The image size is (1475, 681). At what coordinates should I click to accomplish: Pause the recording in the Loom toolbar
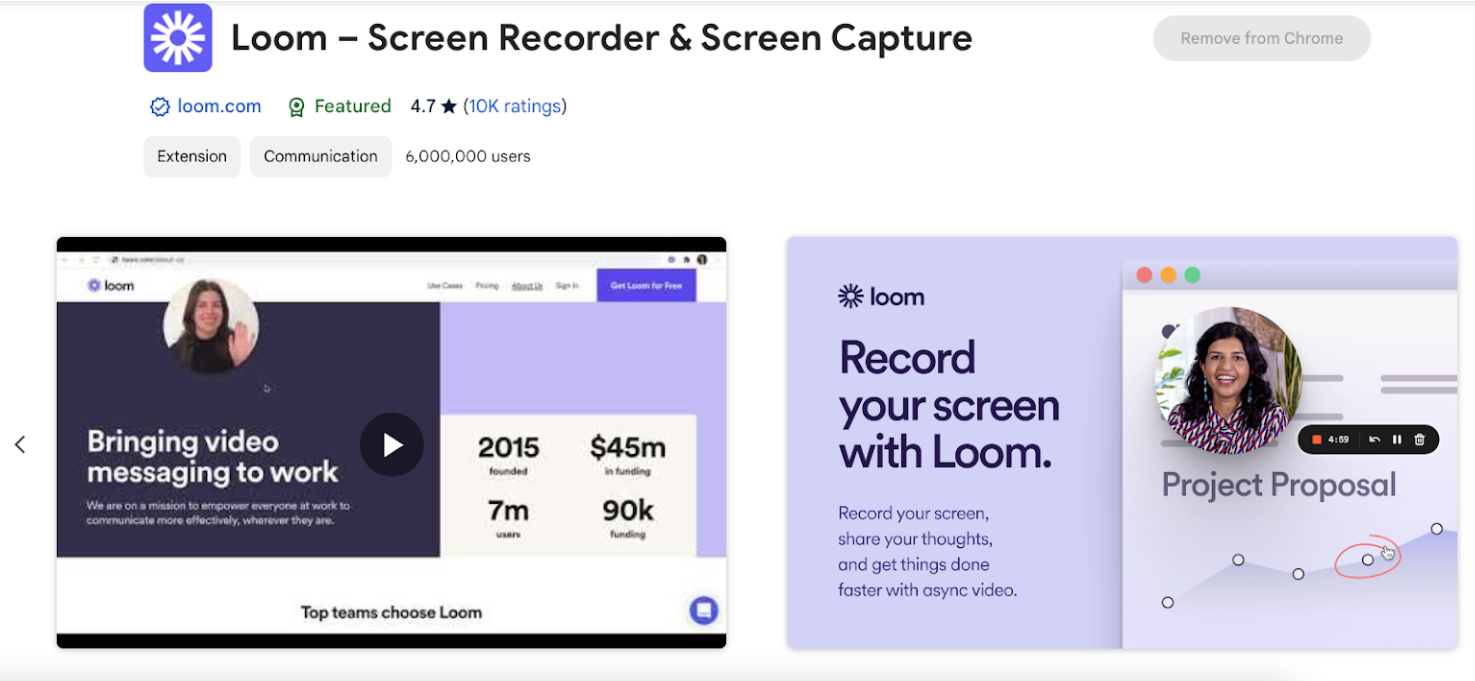(1397, 439)
